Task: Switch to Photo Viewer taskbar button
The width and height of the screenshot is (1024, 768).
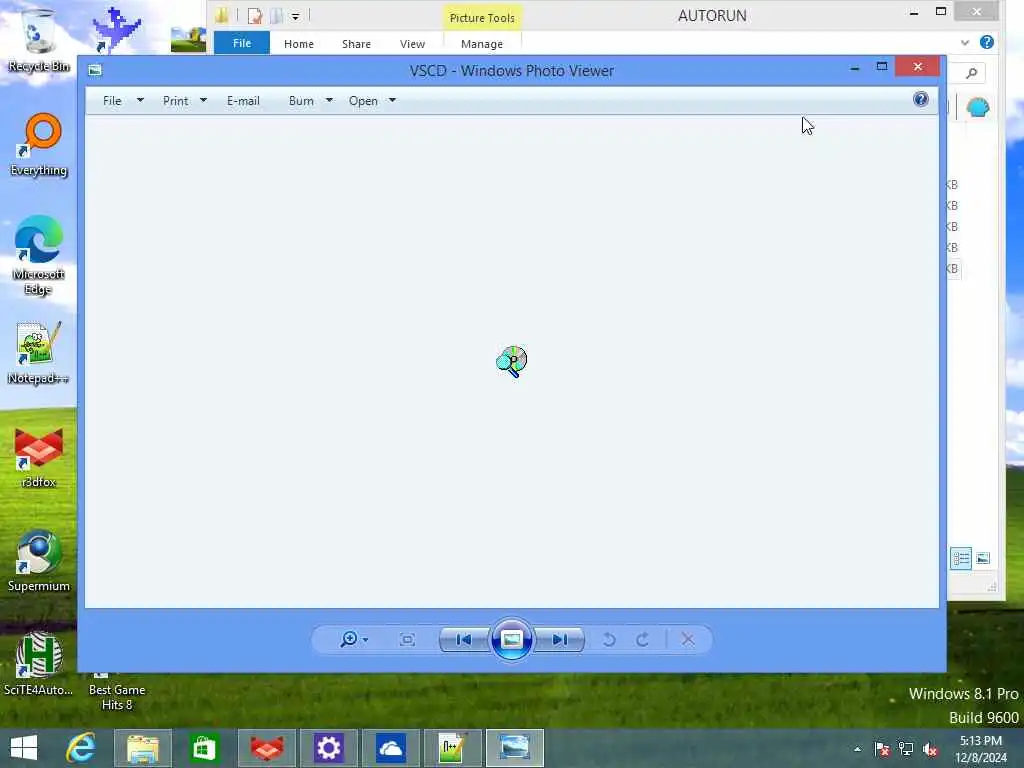Action: click(x=515, y=748)
